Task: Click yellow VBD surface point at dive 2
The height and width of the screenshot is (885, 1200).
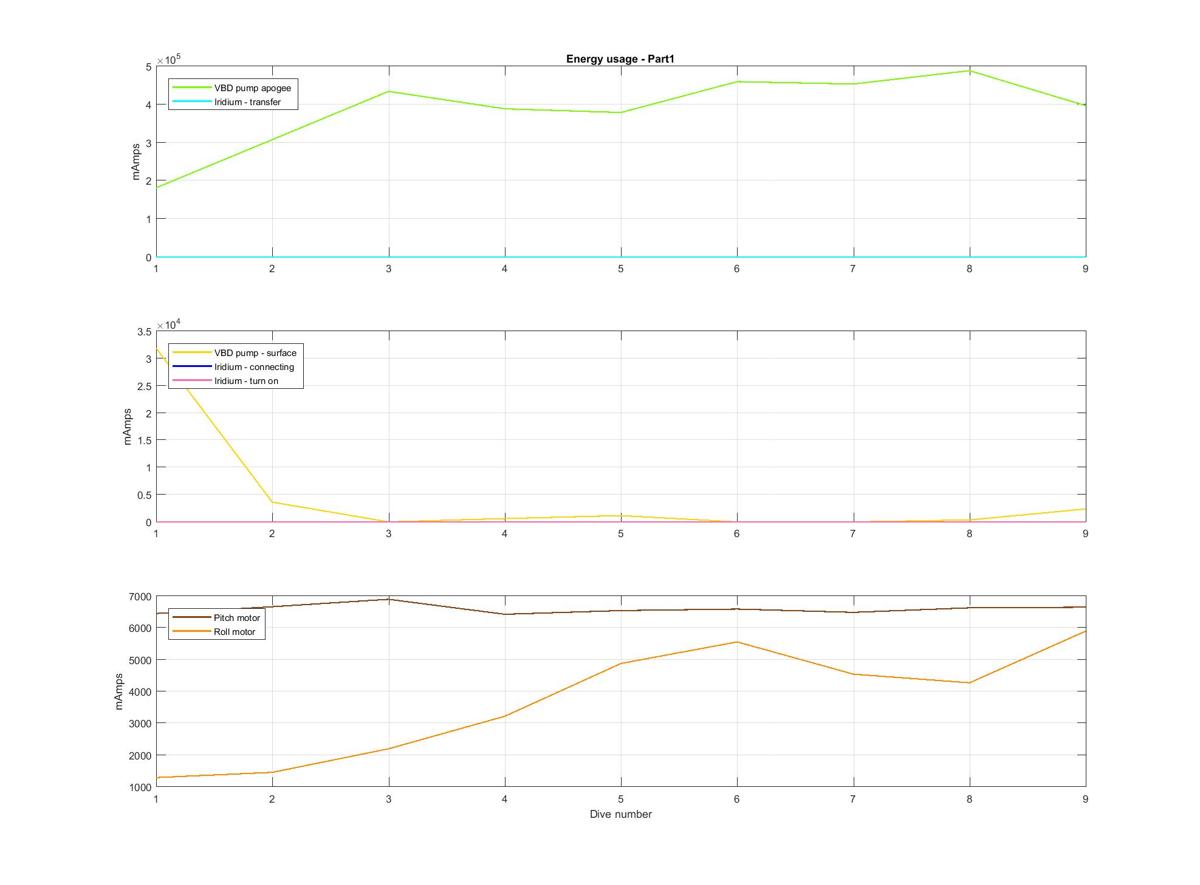Action: tap(272, 502)
